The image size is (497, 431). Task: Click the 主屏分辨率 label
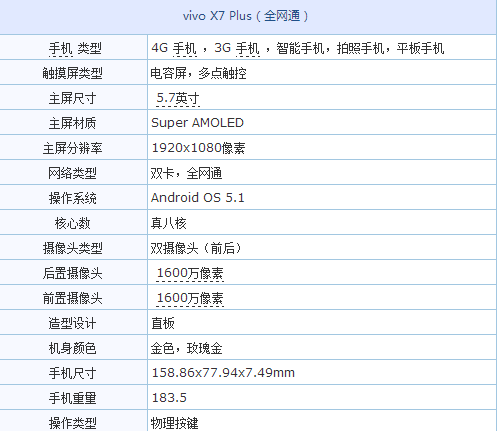[x=72, y=148]
